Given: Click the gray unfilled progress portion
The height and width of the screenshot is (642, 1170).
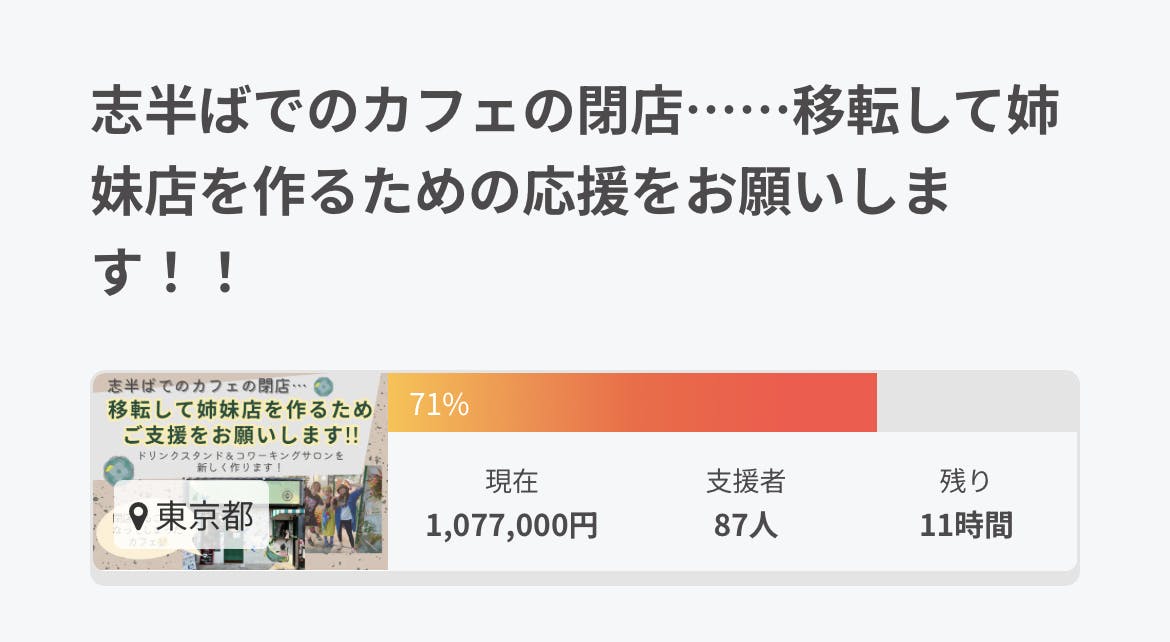Looking at the screenshot, I should click(x=976, y=403).
